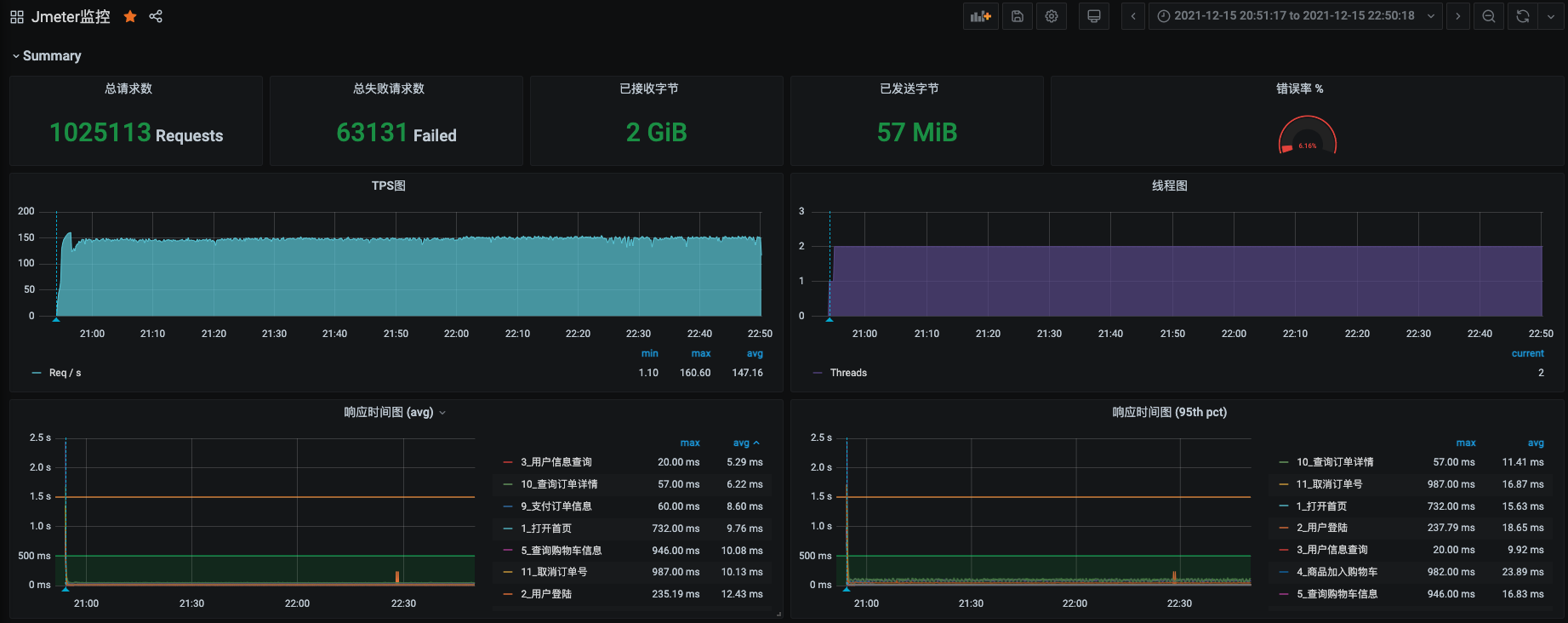Click the 63131 Failed stat value
The width and height of the screenshot is (1568, 623).
coord(396,133)
